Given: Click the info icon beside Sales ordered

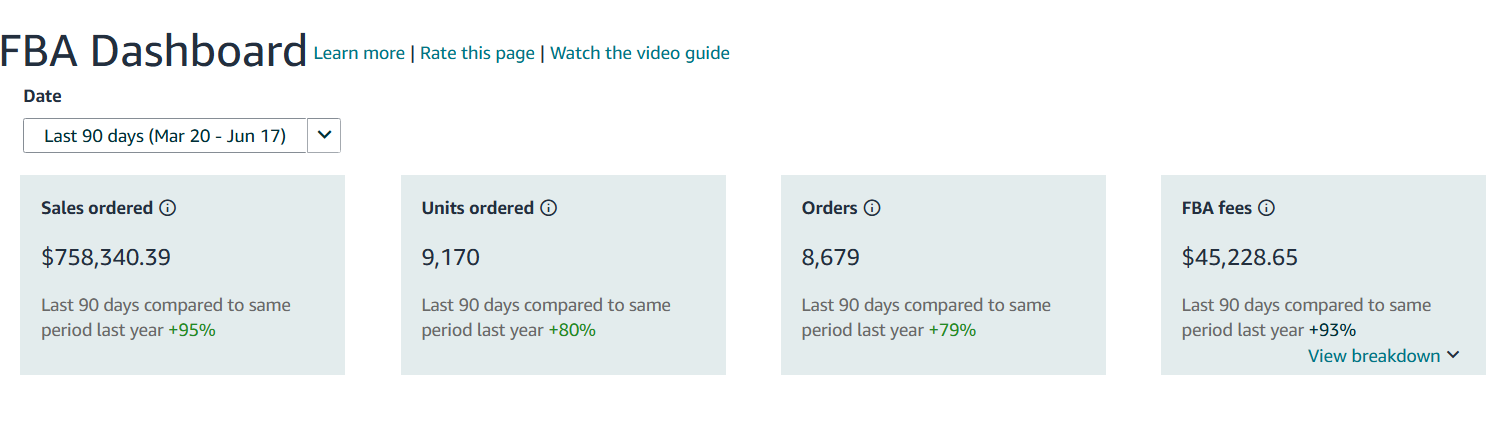Looking at the screenshot, I should coord(168,208).
